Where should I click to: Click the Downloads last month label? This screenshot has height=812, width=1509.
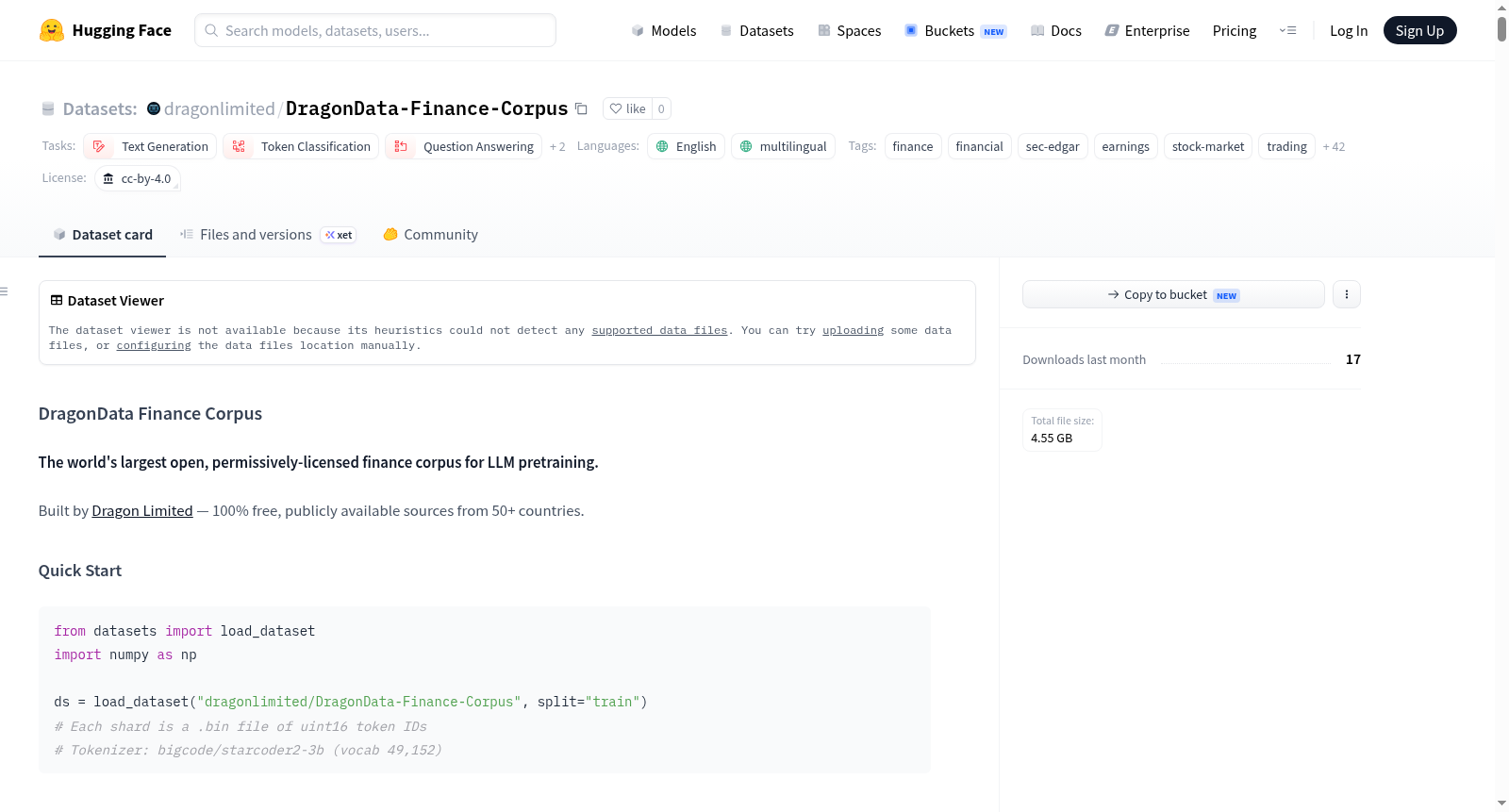coord(1084,359)
